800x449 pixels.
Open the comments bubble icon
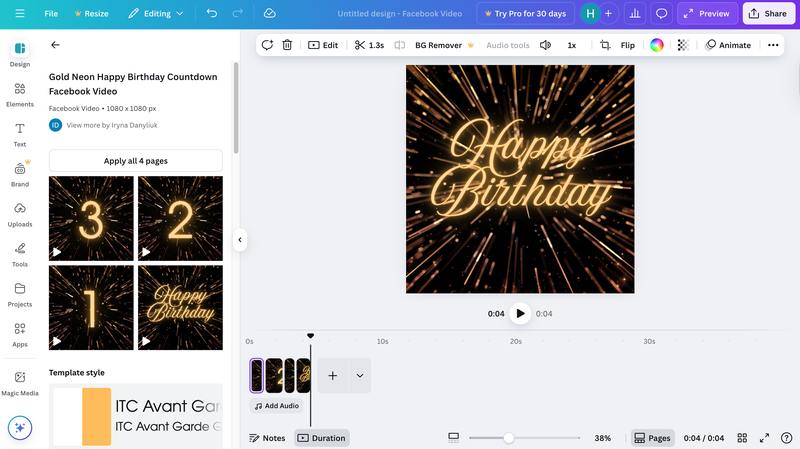click(x=661, y=14)
